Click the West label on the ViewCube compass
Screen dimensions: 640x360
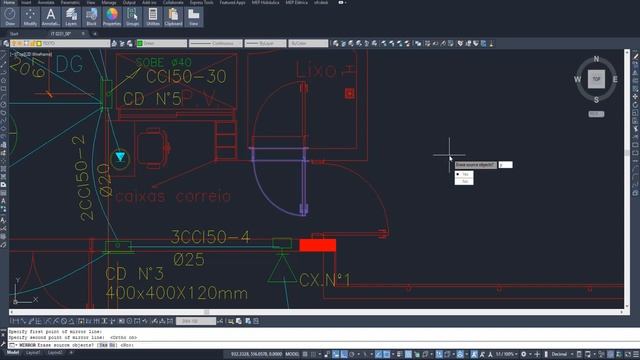578,79
